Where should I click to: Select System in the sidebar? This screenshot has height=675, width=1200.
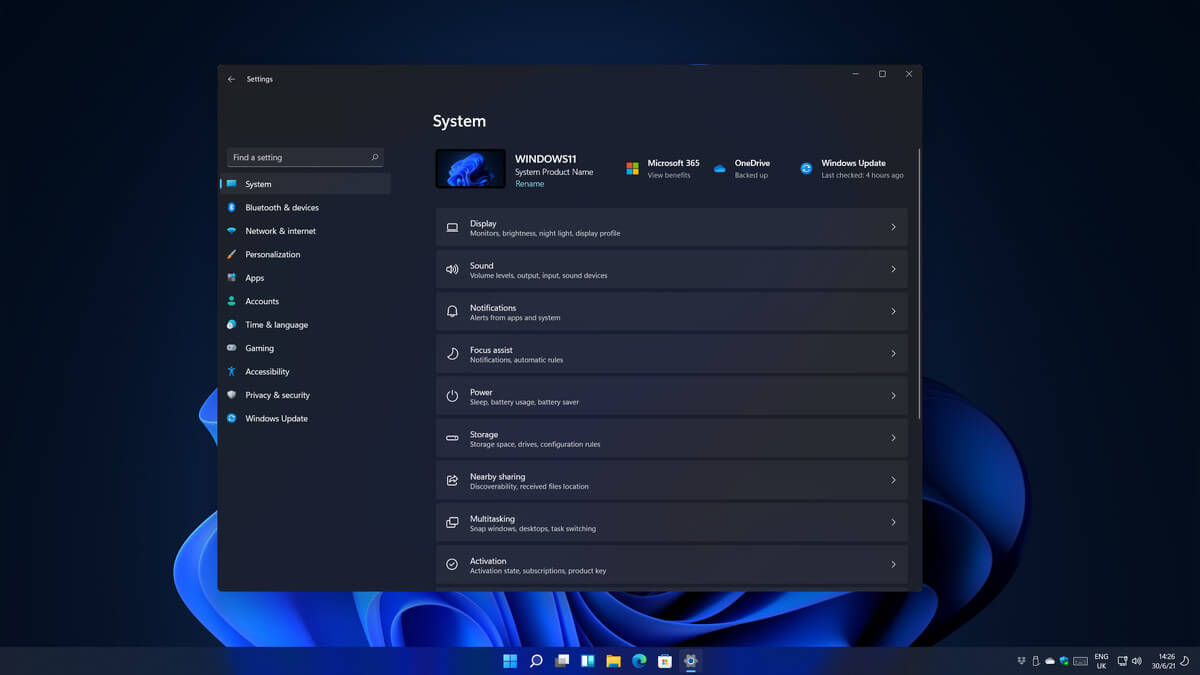[305, 184]
